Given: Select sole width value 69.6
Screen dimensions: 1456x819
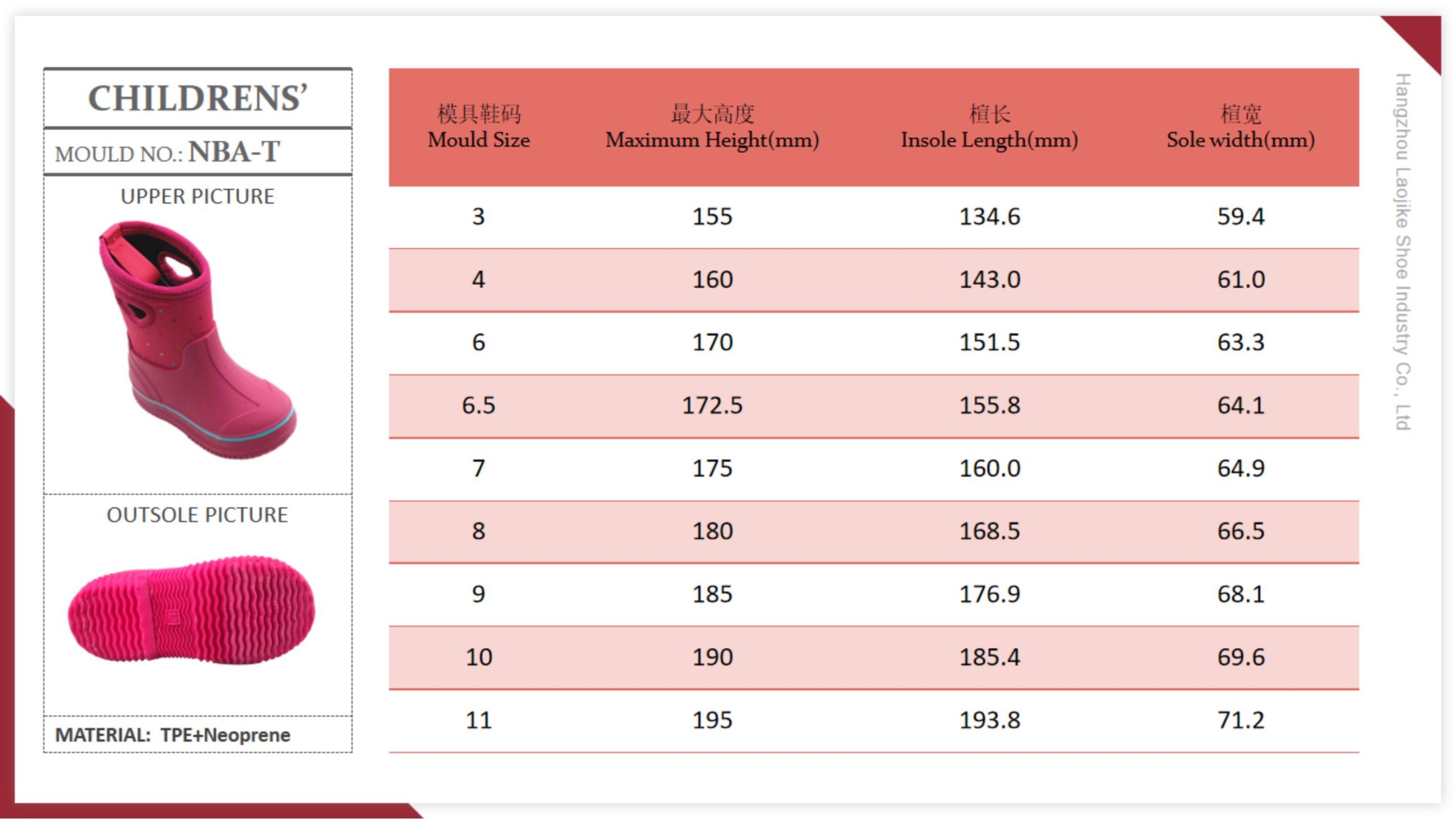Looking at the screenshot, I should tap(1240, 657).
